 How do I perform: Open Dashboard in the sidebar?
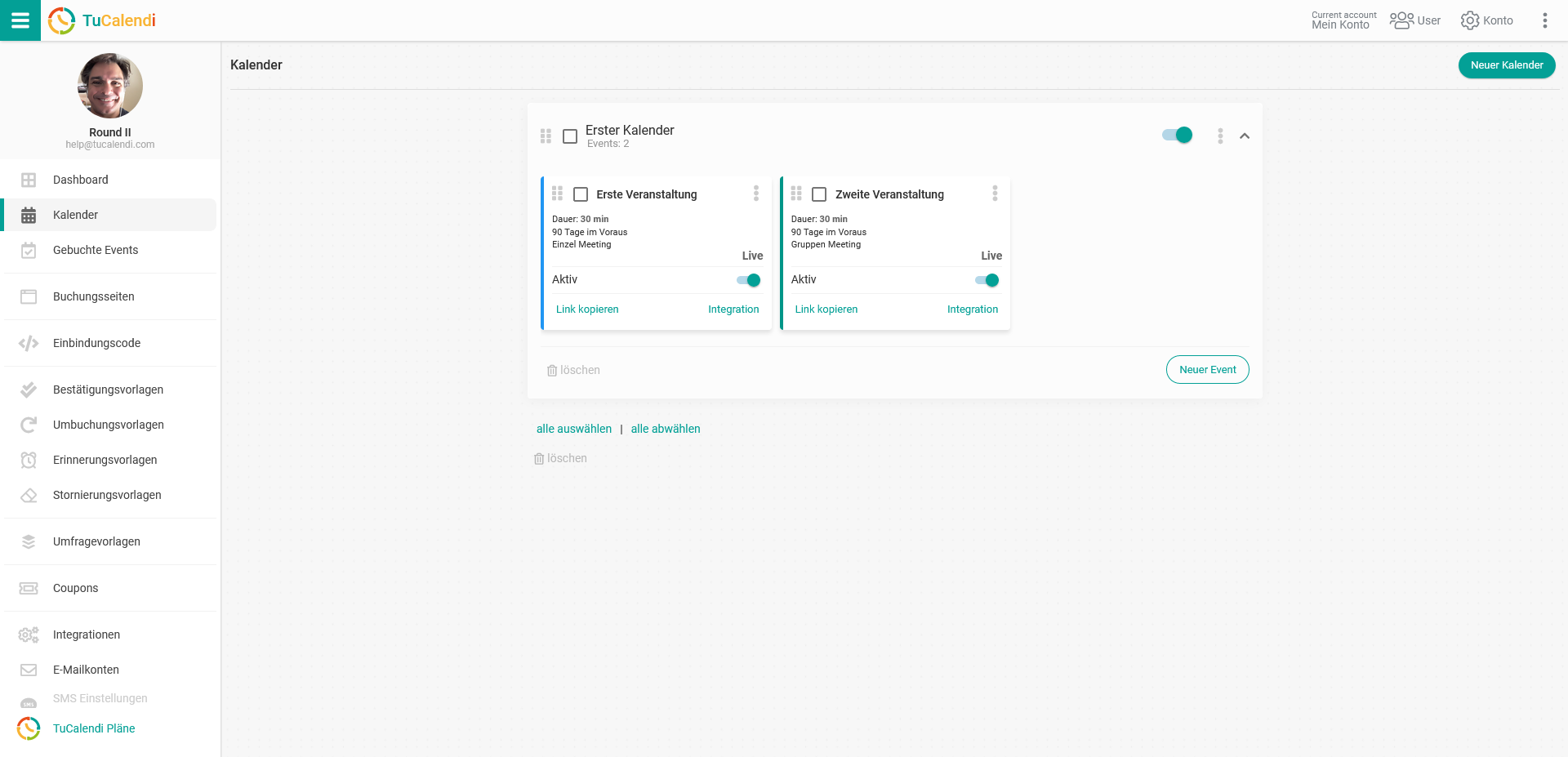click(x=80, y=180)
